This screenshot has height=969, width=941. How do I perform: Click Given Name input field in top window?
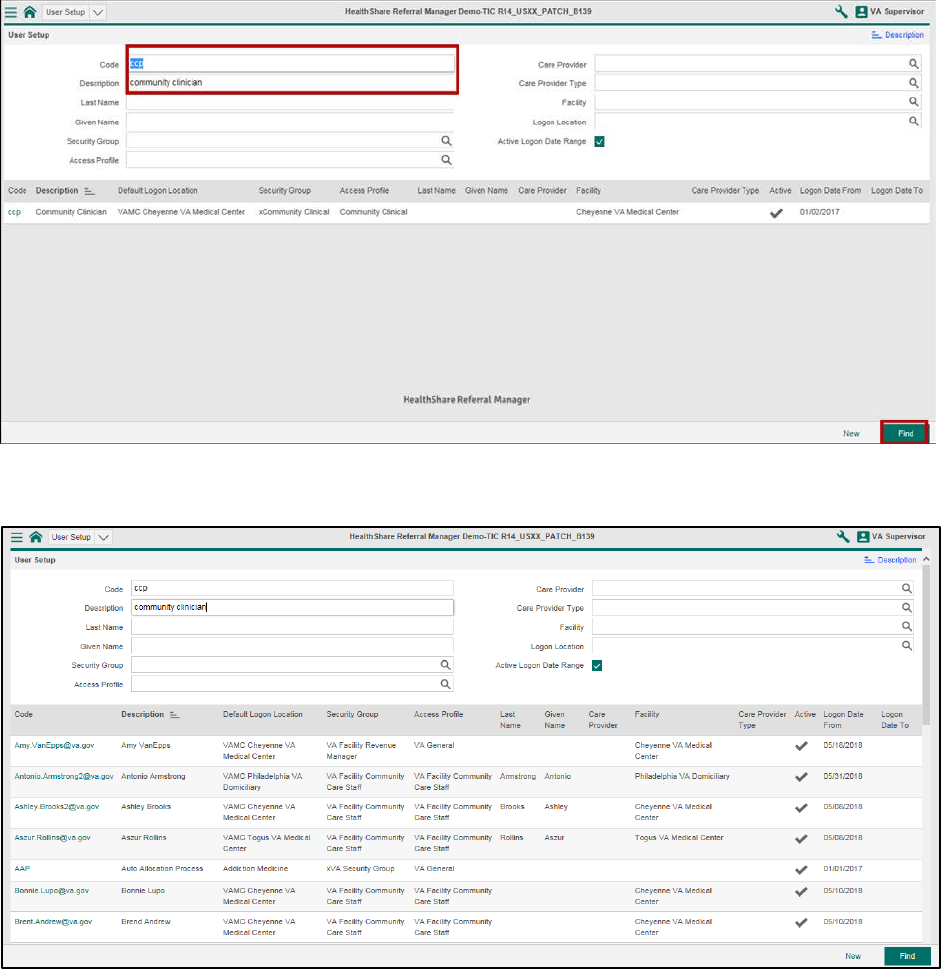point(290,122)
